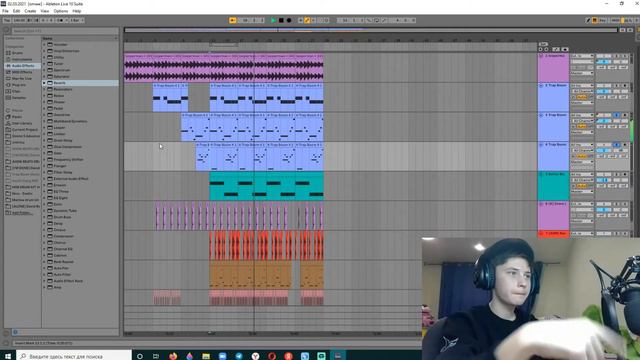Open Firefox from the taskbar

pos(173,356)
